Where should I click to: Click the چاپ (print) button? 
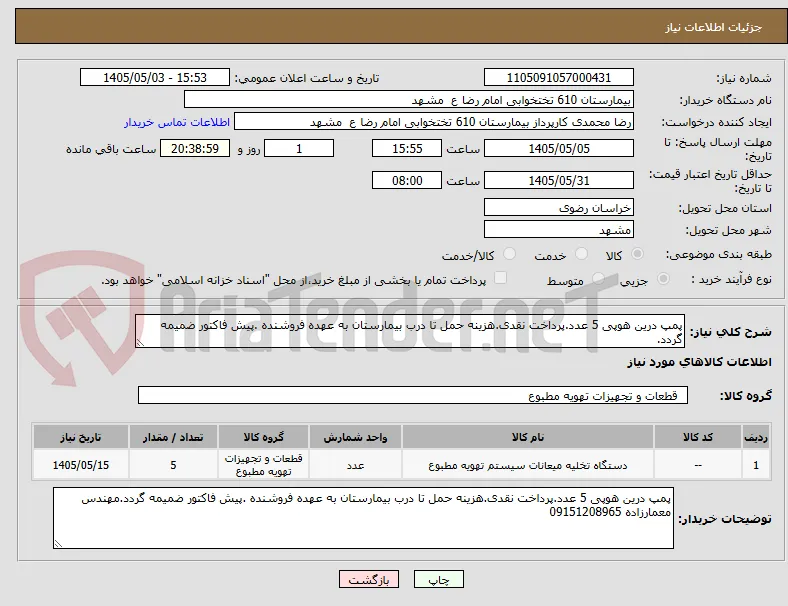[438, 579]
